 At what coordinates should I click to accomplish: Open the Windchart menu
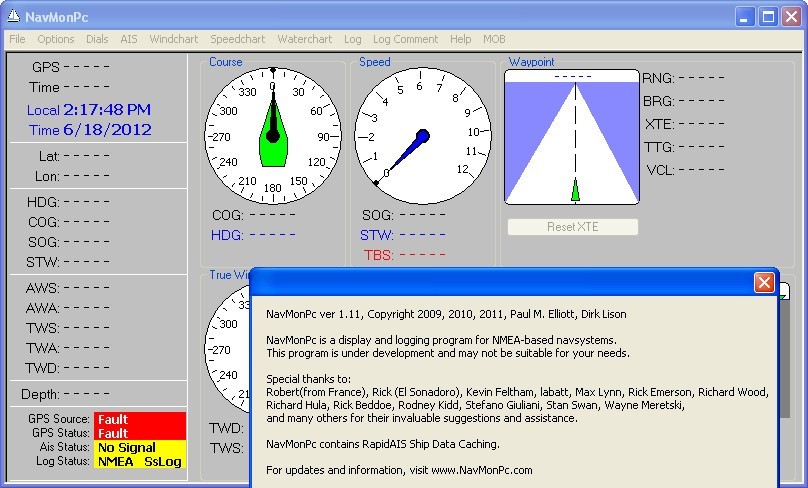(x=174, y=39)
